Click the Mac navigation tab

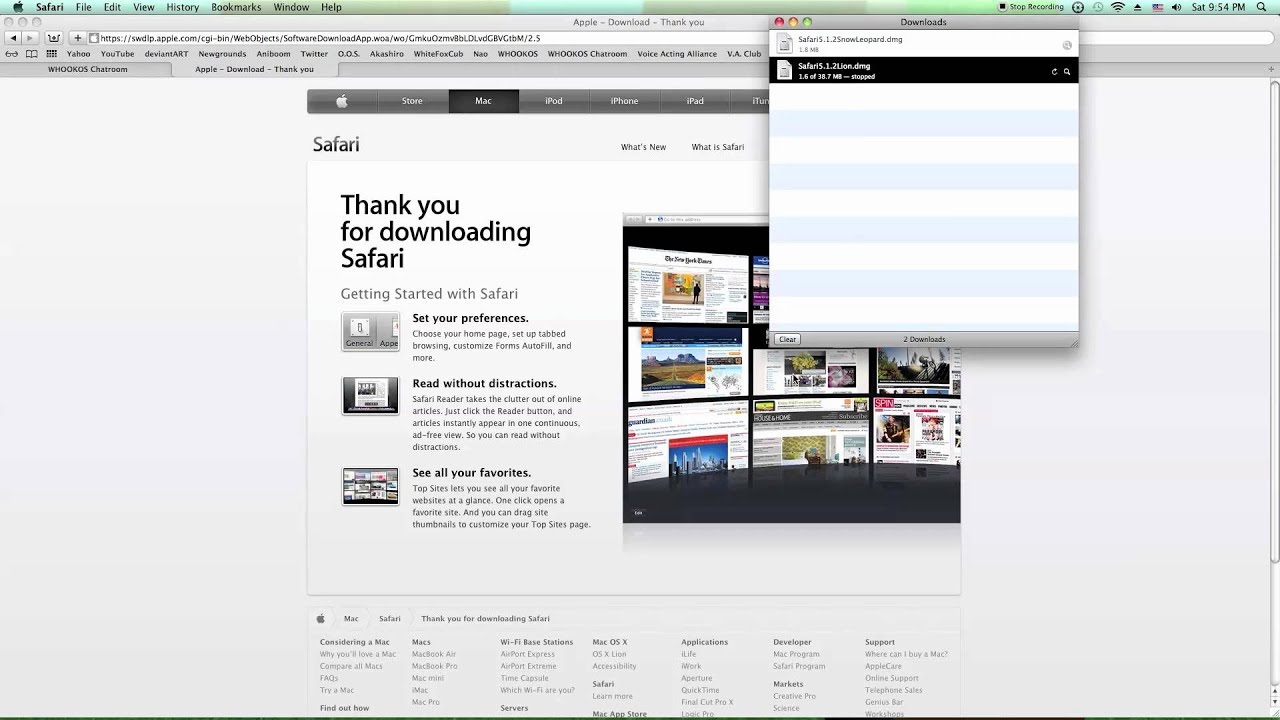click(x=483, y=101)
